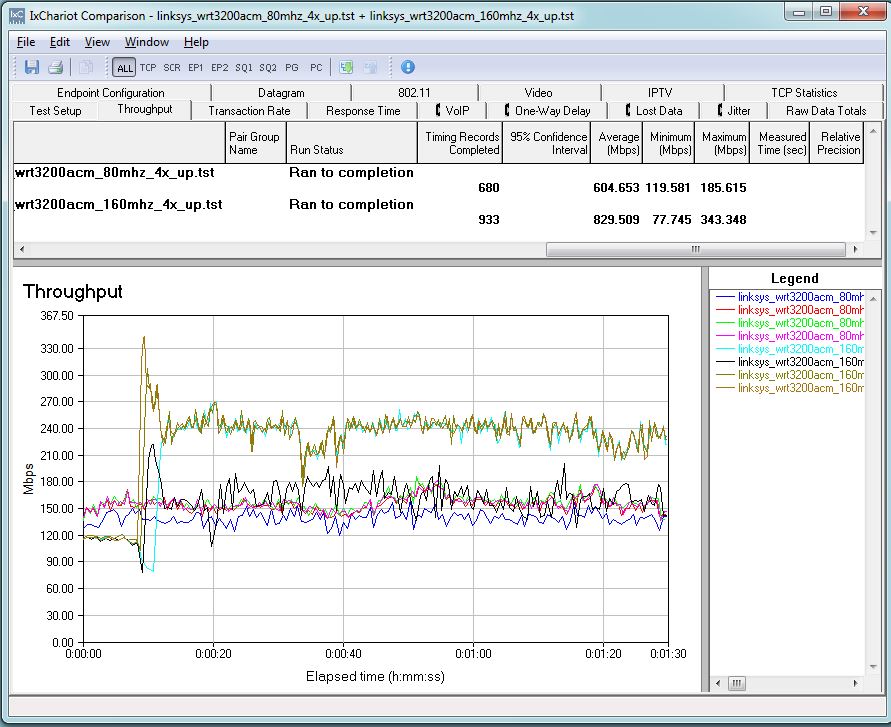Viewport: 891px width, 727px height.
Task: Click the legend scroll down arrow
Action: 873,667
